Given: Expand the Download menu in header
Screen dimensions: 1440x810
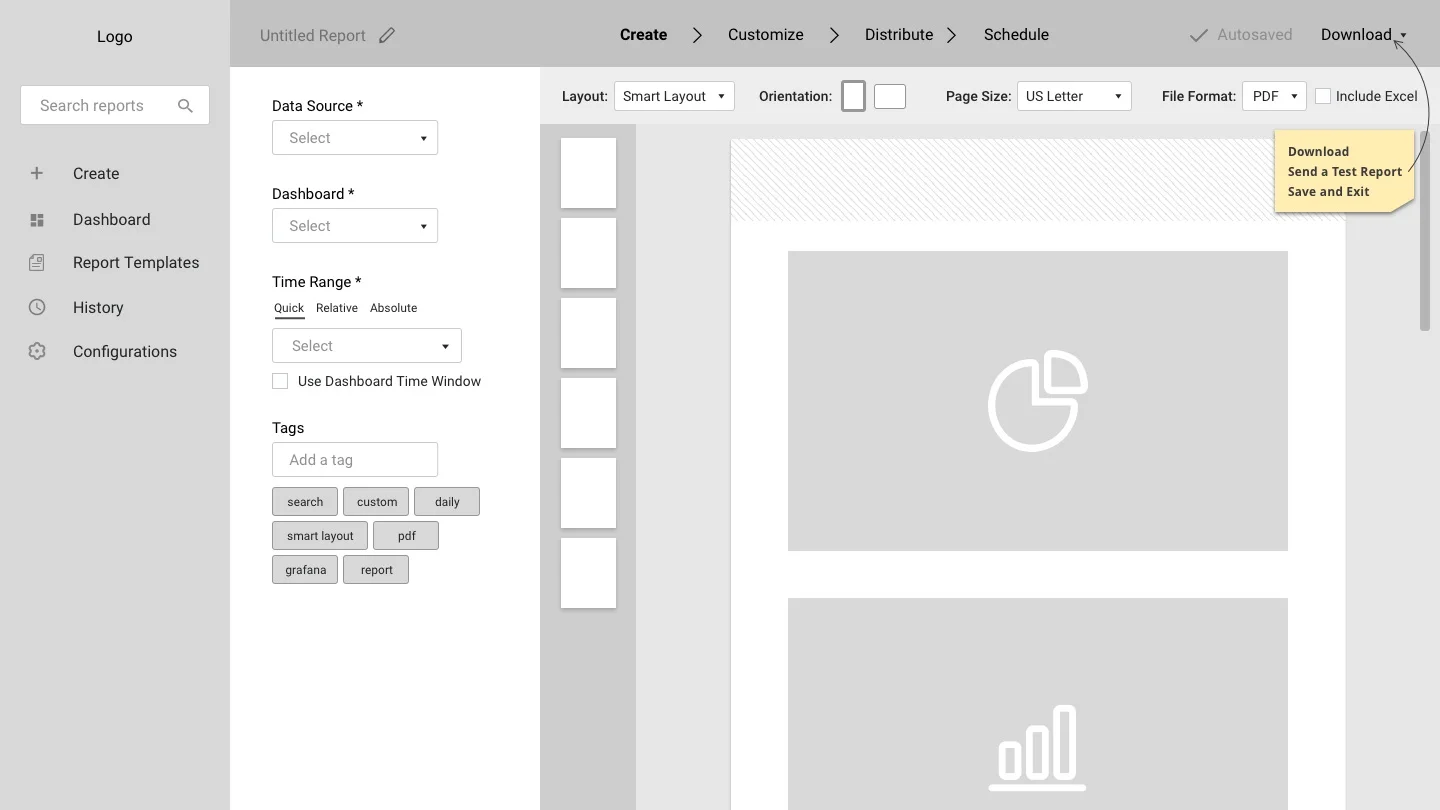Looking at the screenshot, I should (x=1364, y=35).
